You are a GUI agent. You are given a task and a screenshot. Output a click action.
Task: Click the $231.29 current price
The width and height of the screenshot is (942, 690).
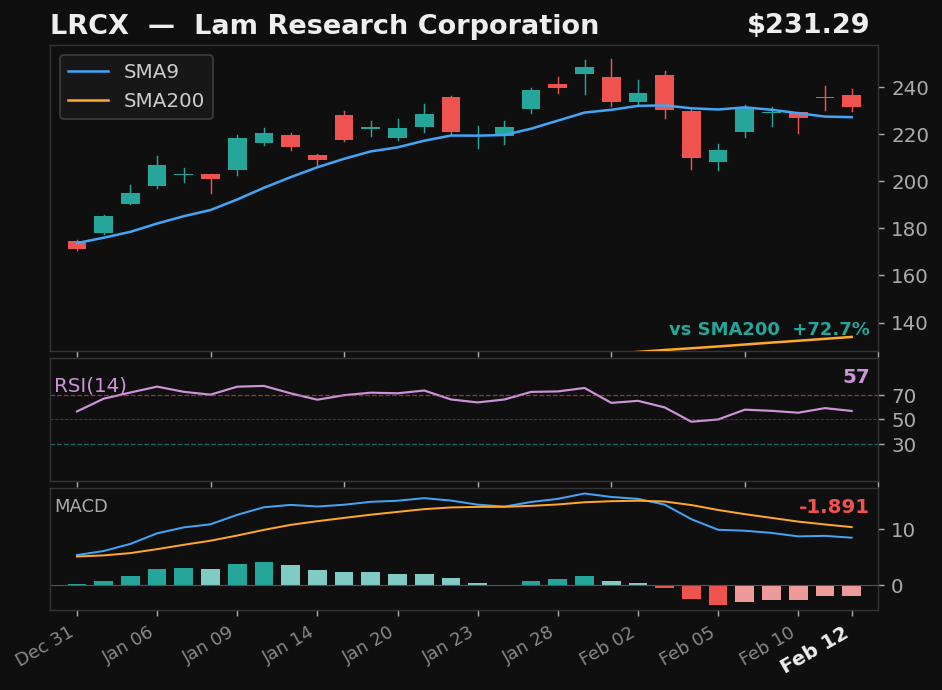pos(808,25)
